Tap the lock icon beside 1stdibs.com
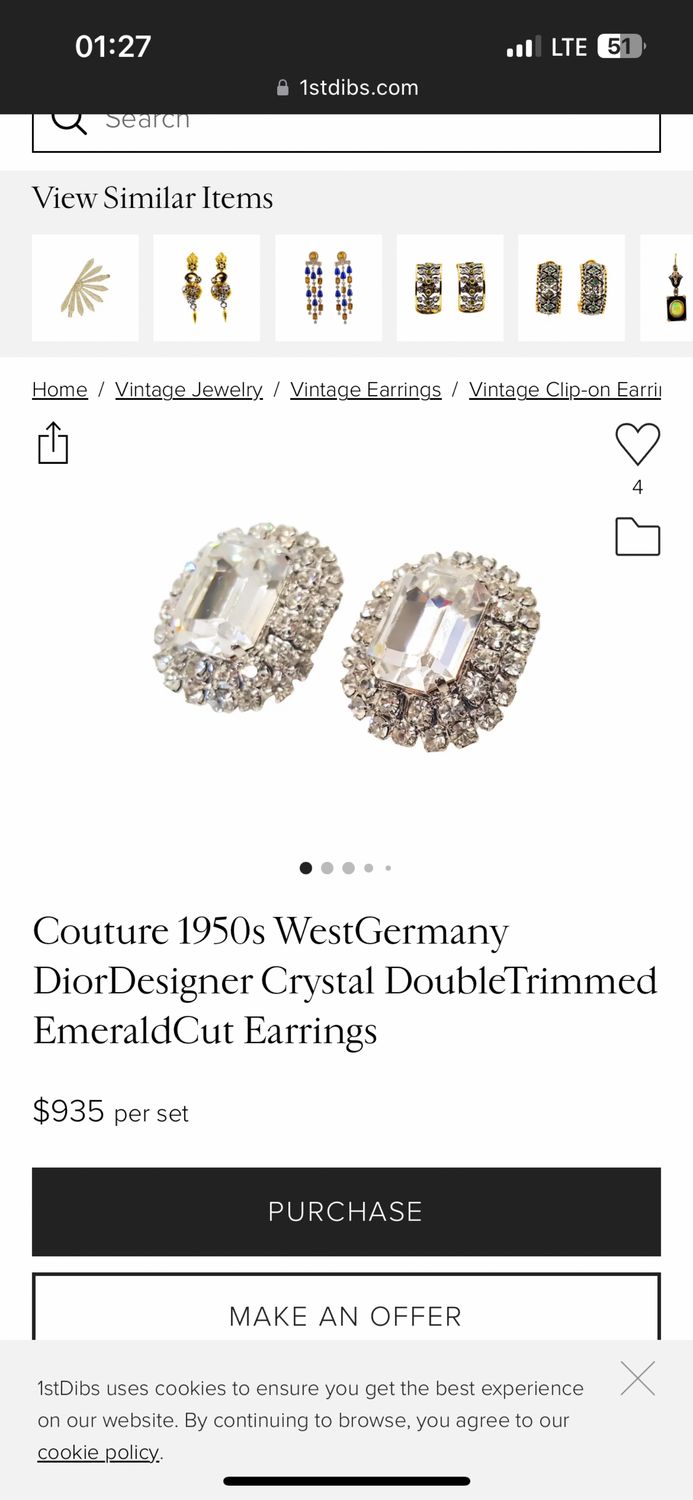The width and height of the screenshot is (693, 1500). click(x=283, y=88)
